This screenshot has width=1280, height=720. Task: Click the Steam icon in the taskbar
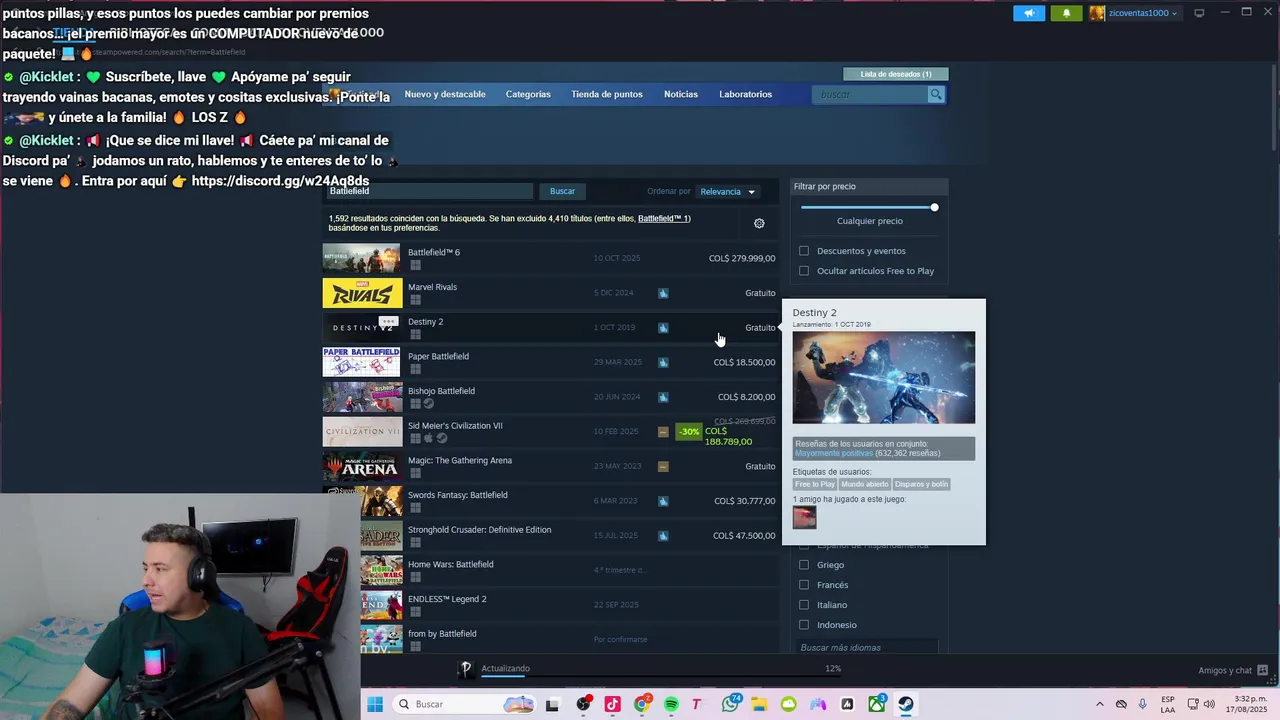(905, 704)
